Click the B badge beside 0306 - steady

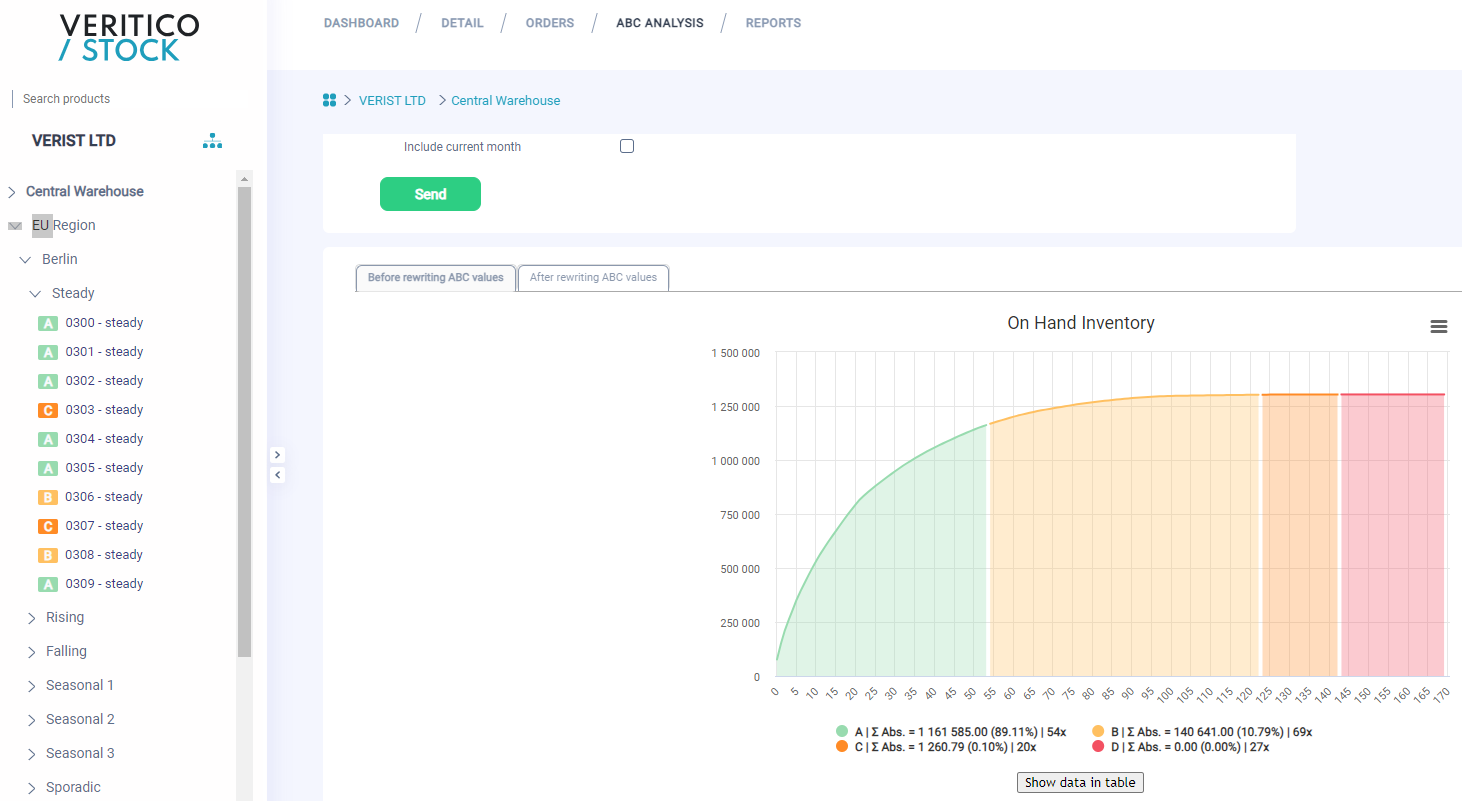click(47, 497)
